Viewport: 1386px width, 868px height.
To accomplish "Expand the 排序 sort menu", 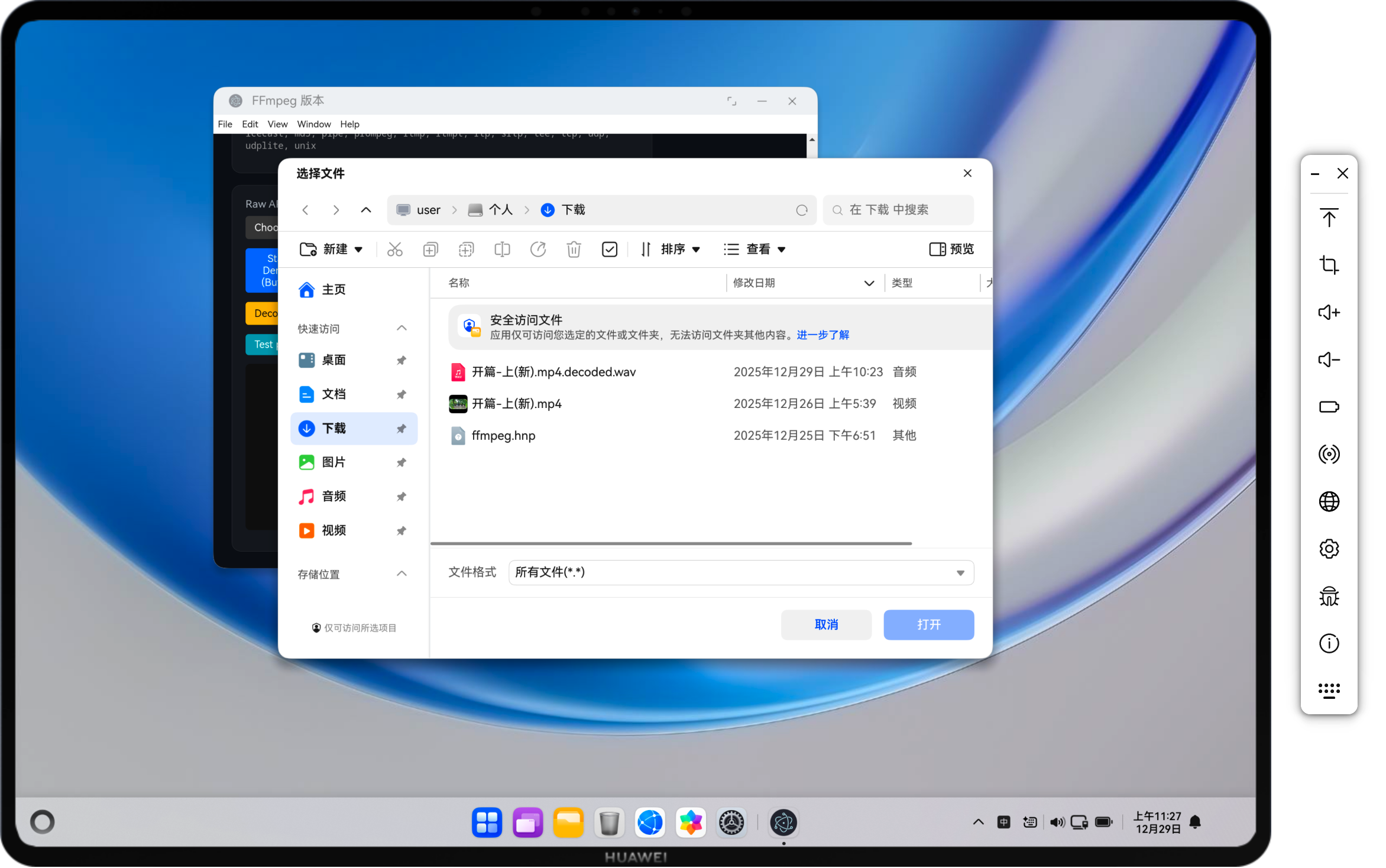I will tap(671, 250).
